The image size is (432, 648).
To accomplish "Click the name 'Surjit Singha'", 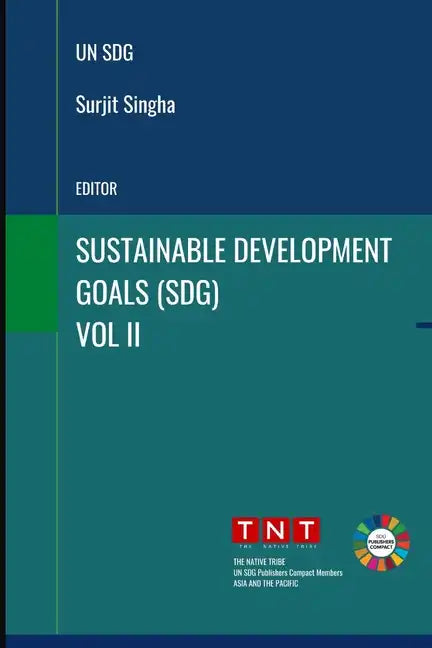I will point(125,105).
